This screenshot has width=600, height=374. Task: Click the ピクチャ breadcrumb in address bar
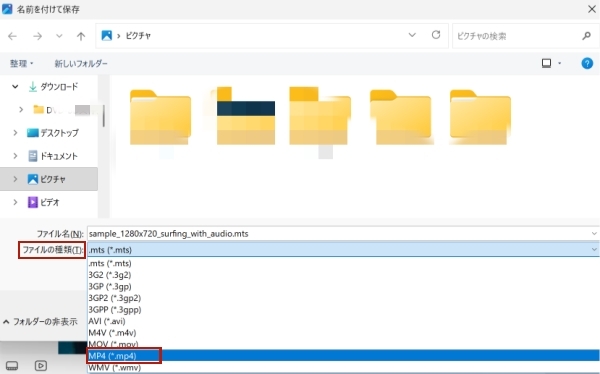[x=138, y=36]
